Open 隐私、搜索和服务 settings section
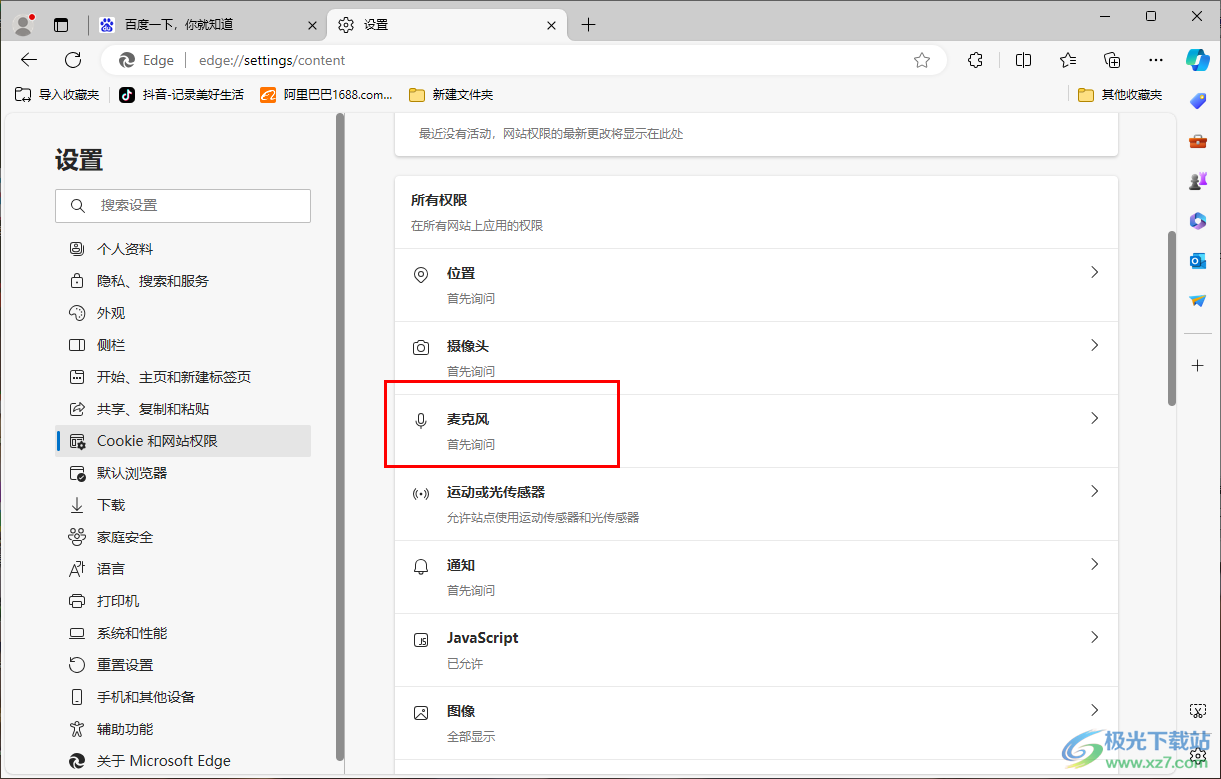This screenshot has height=779, width=1221. [x=183, y=281]
